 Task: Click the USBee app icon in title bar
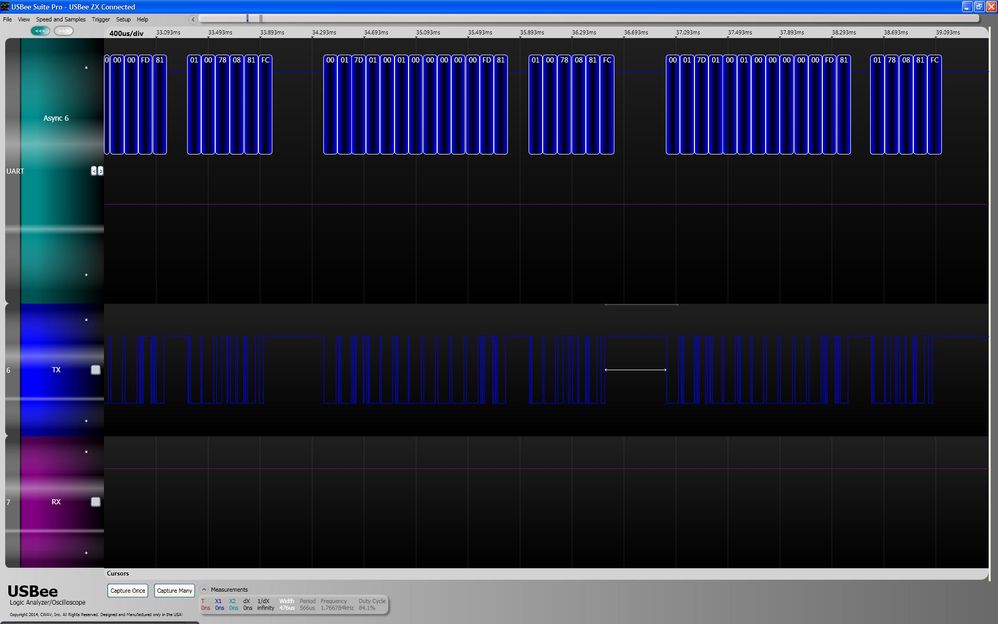pos(5,6)
